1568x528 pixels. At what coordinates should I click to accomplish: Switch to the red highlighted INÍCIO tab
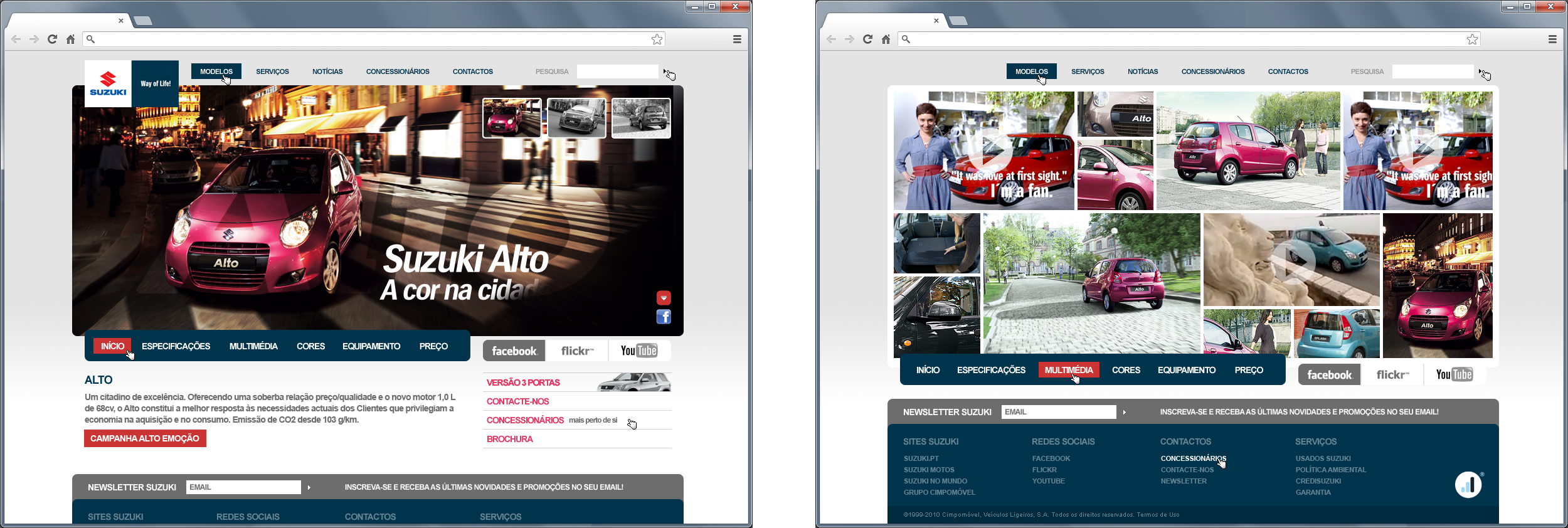tap(112, 346)
